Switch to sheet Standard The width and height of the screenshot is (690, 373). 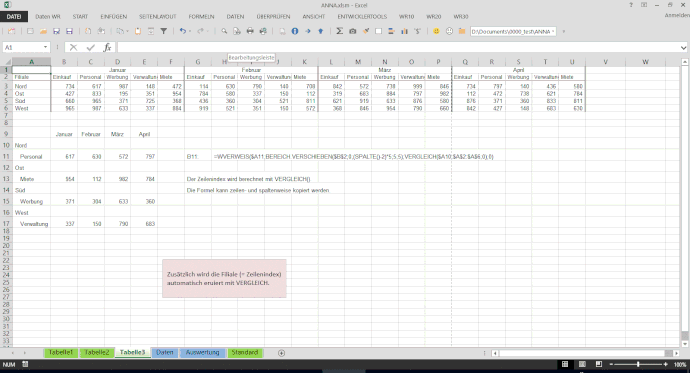(245, 352)
